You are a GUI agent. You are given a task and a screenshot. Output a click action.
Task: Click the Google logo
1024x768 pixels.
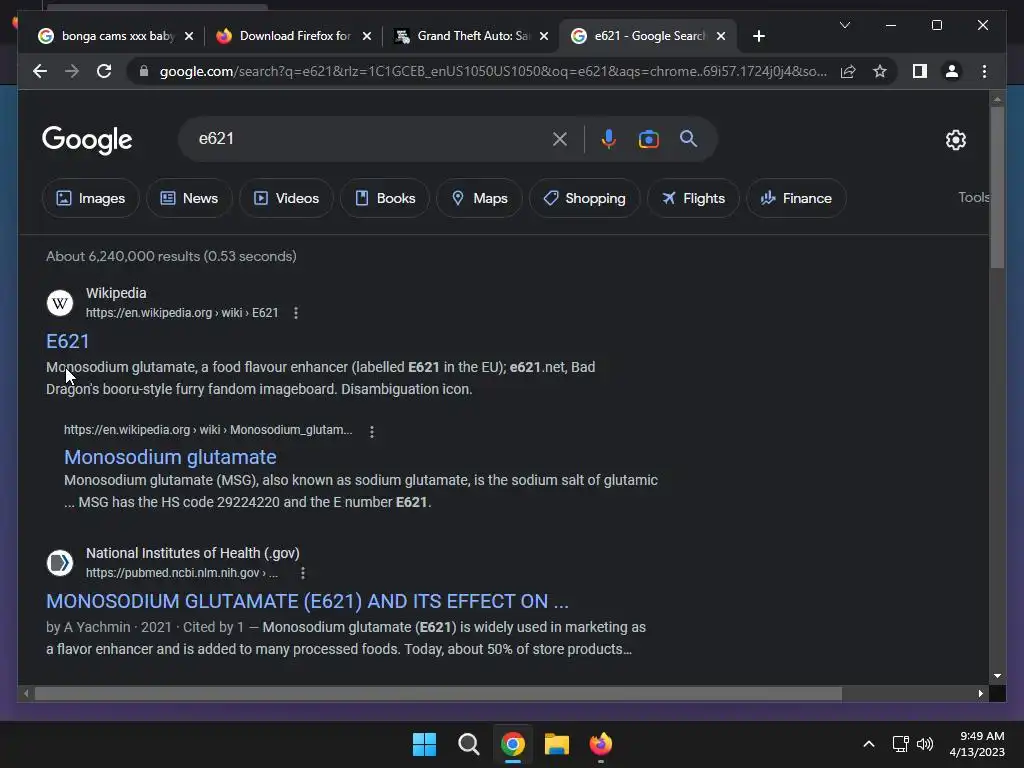pos(87,140)
